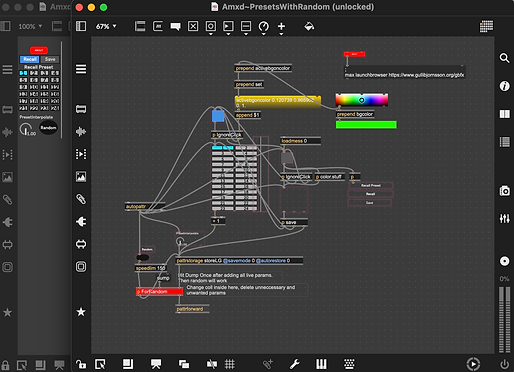The image size is (514, 372).
Task: Add a number box from toolbar
Action: [228, 26]
